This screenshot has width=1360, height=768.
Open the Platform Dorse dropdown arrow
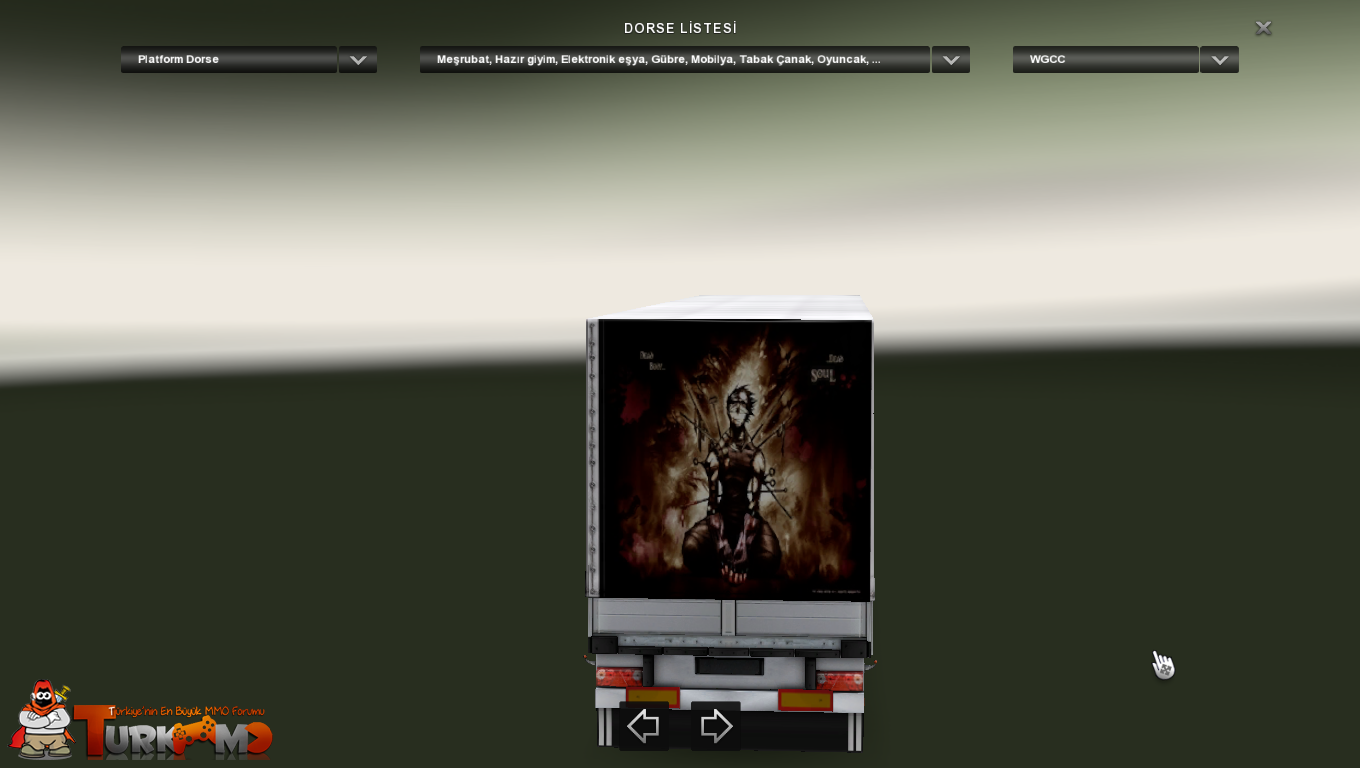pyautogui.click(x=358, y=60)
